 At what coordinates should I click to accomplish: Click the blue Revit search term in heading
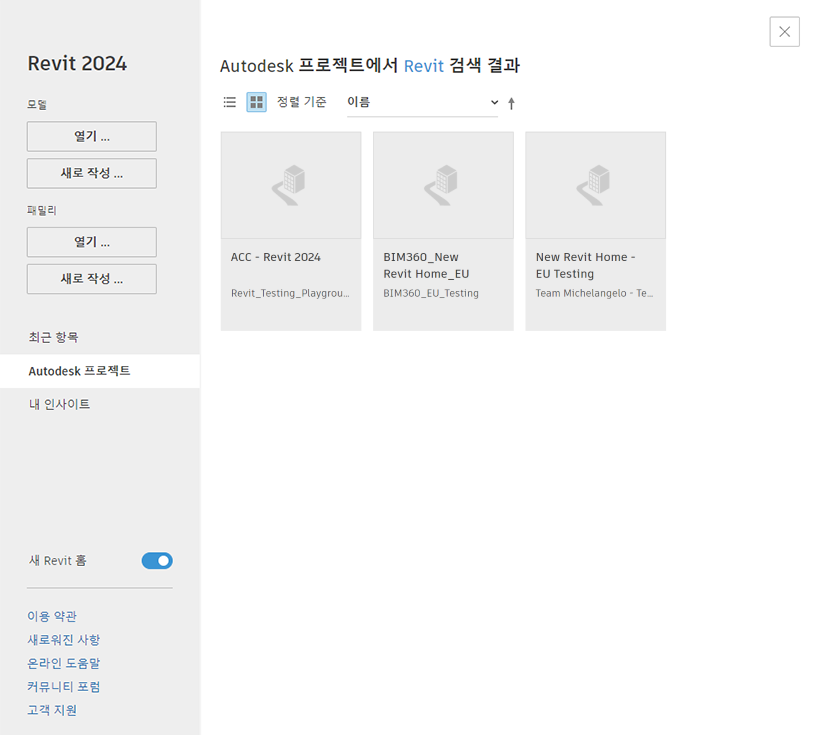424,66
